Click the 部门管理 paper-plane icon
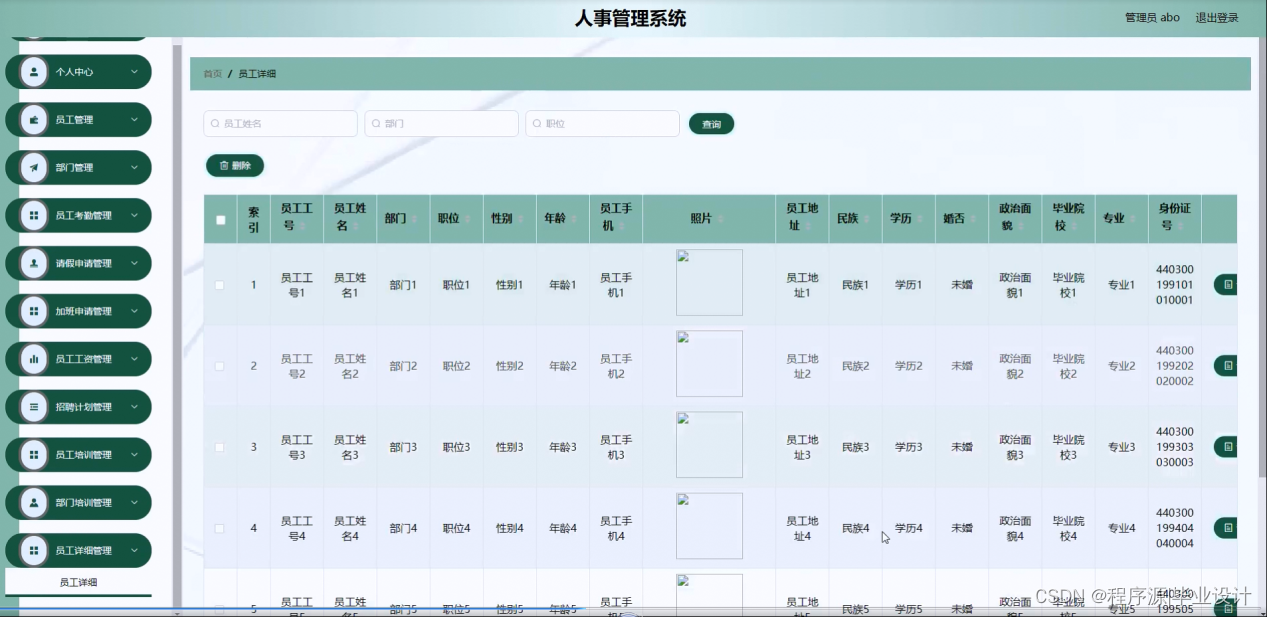Screen dimensions: 1267x617 34,168
